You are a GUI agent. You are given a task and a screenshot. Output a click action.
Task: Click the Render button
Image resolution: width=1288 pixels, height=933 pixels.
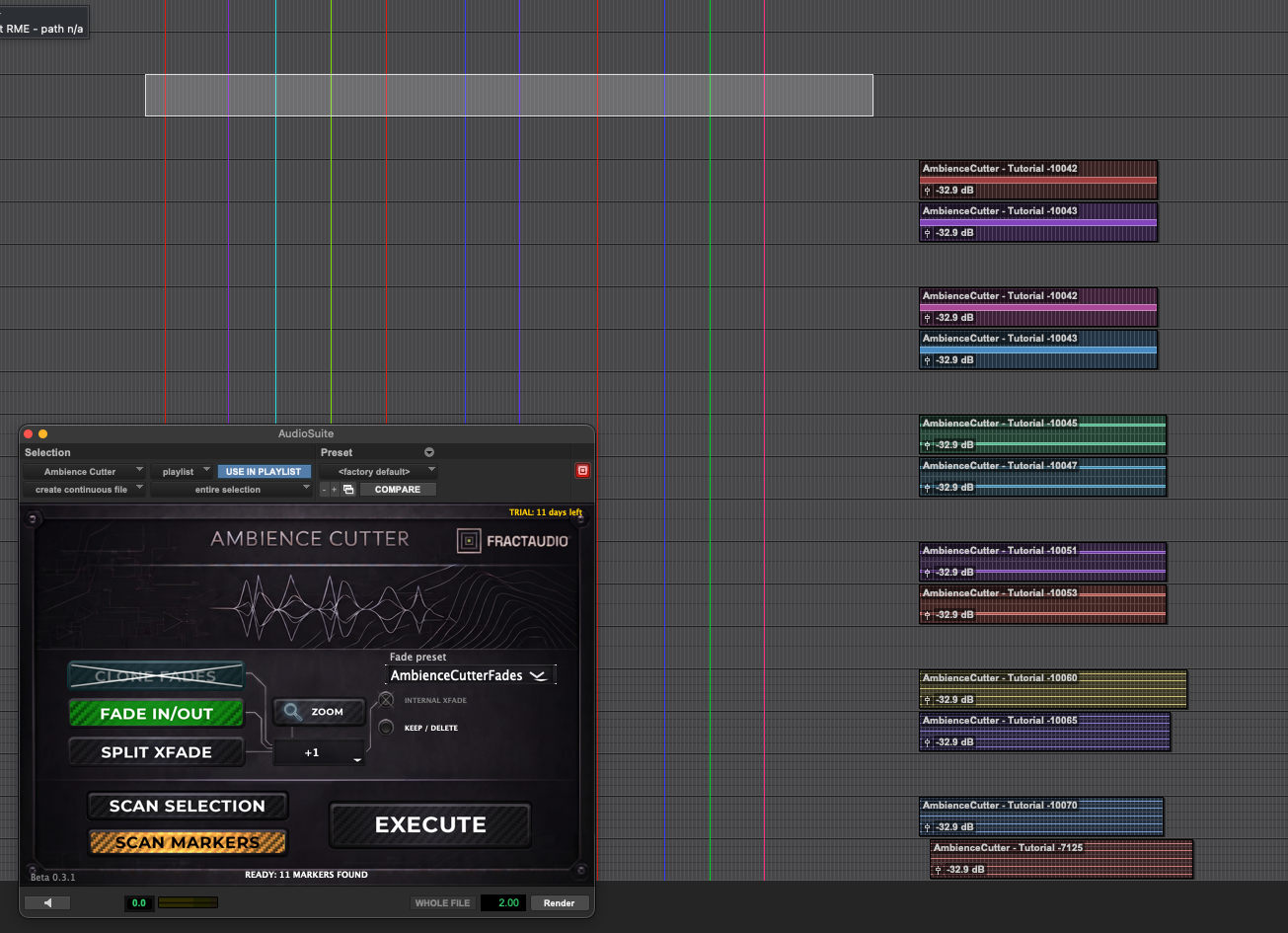[560, 903]
